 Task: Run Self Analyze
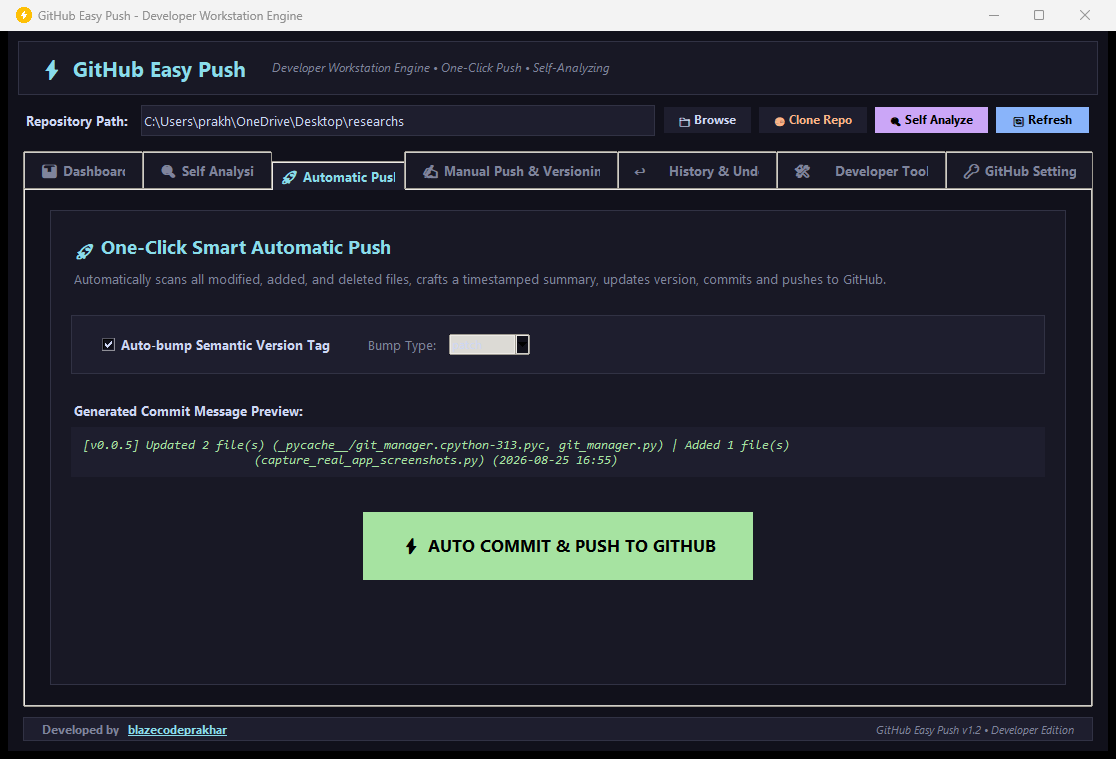pos(931,120)
